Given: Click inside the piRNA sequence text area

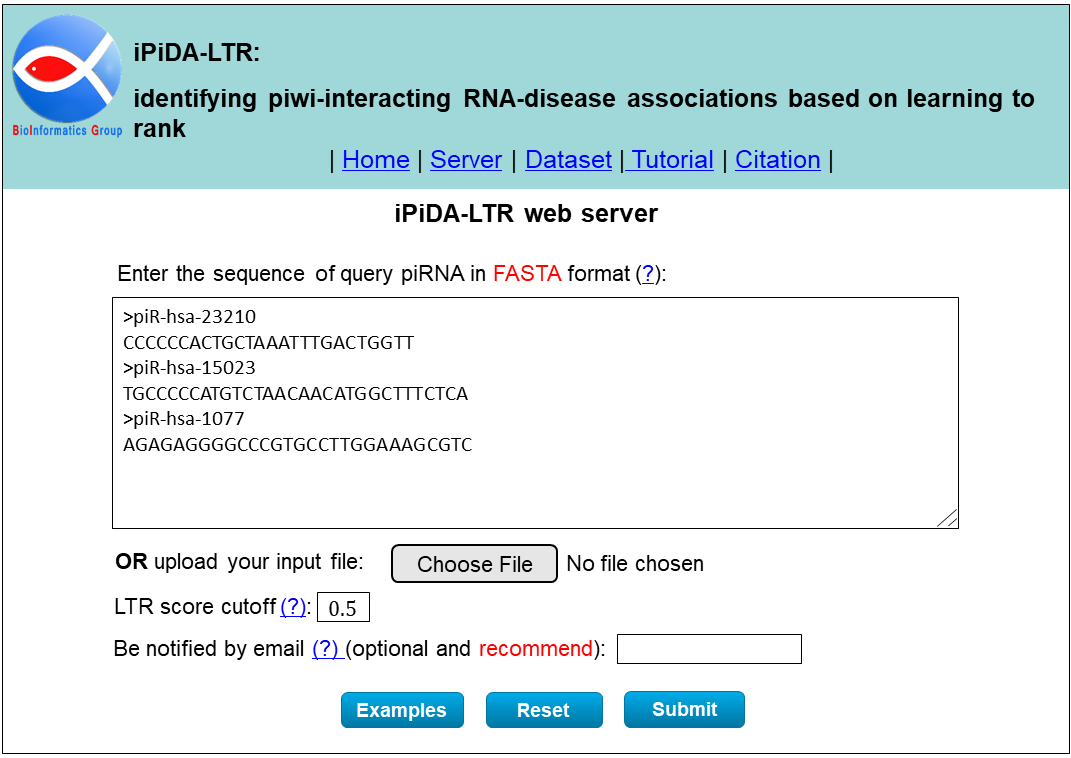Looking at the screenshot, I should (535, 413).
